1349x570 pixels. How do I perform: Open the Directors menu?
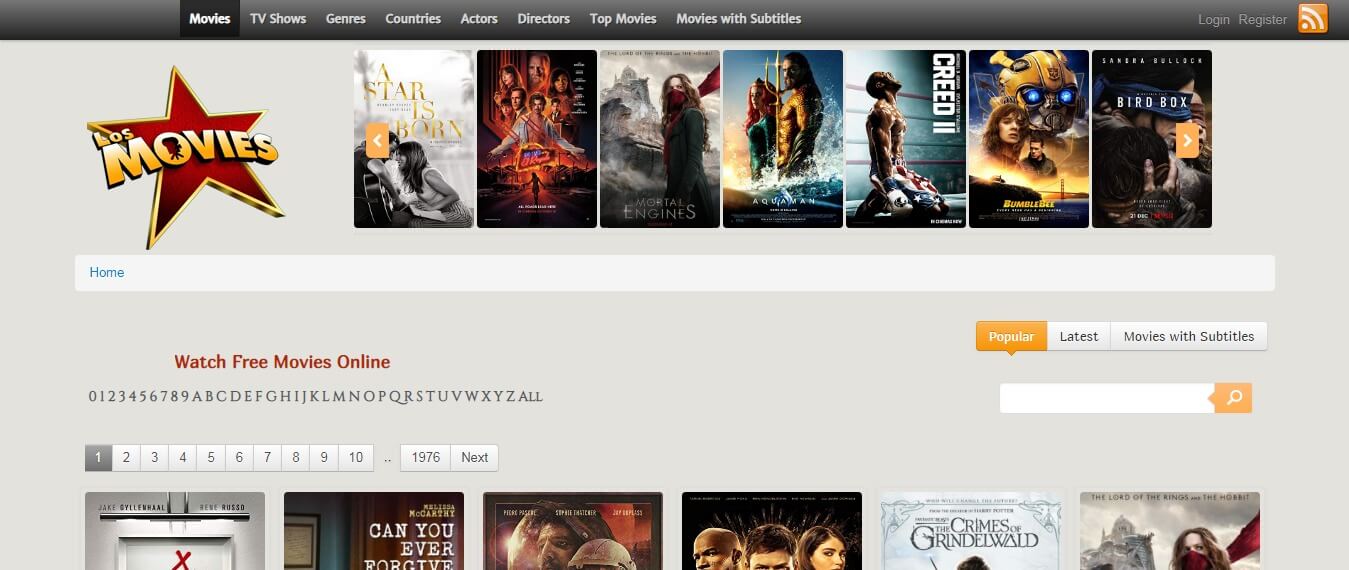pyautogui.click(x=544, y=19)
